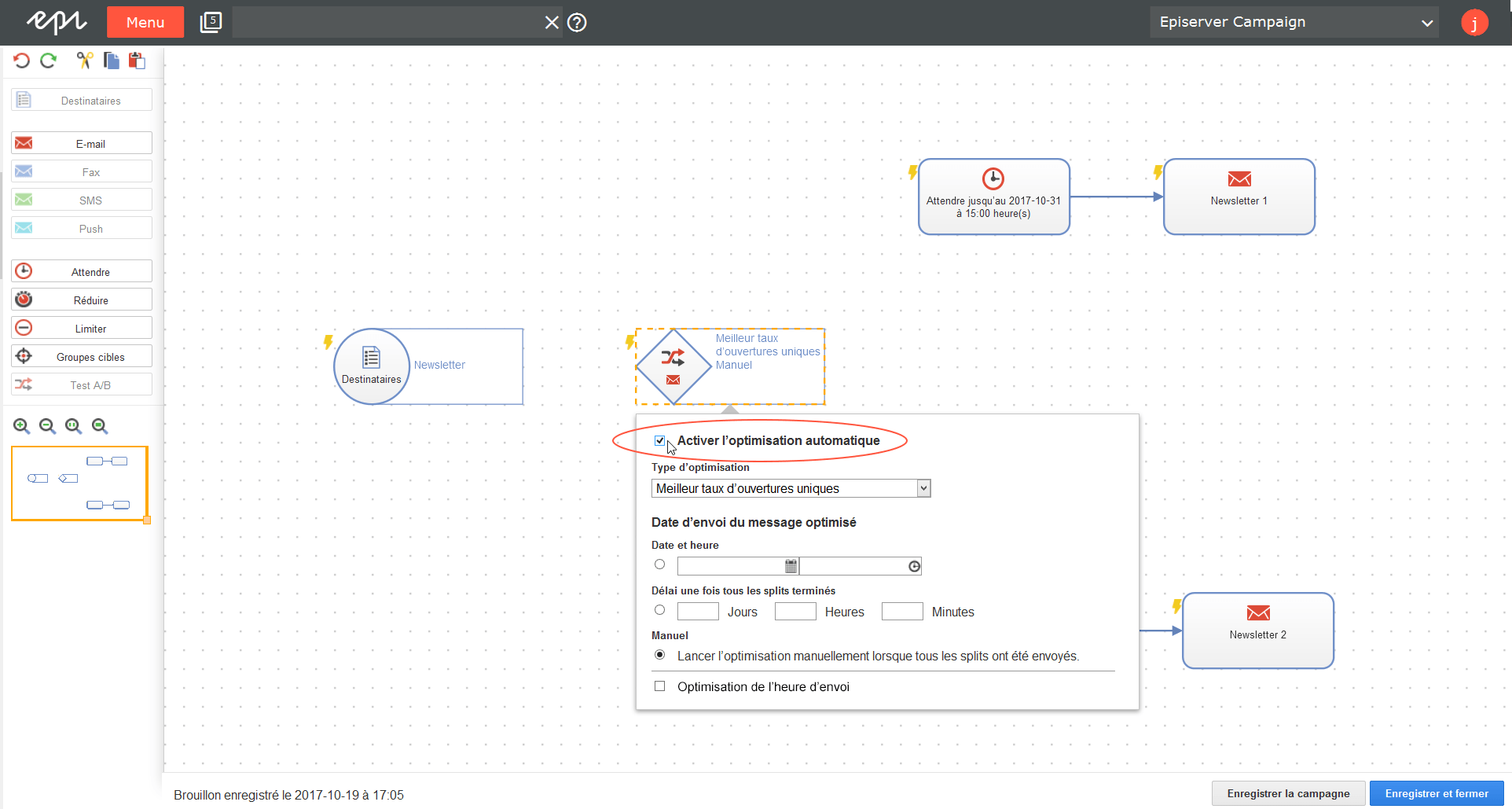The width and height of the screenshot is (1512, 809).
Task: Click the Minutes input field
Action: (902, 611)
